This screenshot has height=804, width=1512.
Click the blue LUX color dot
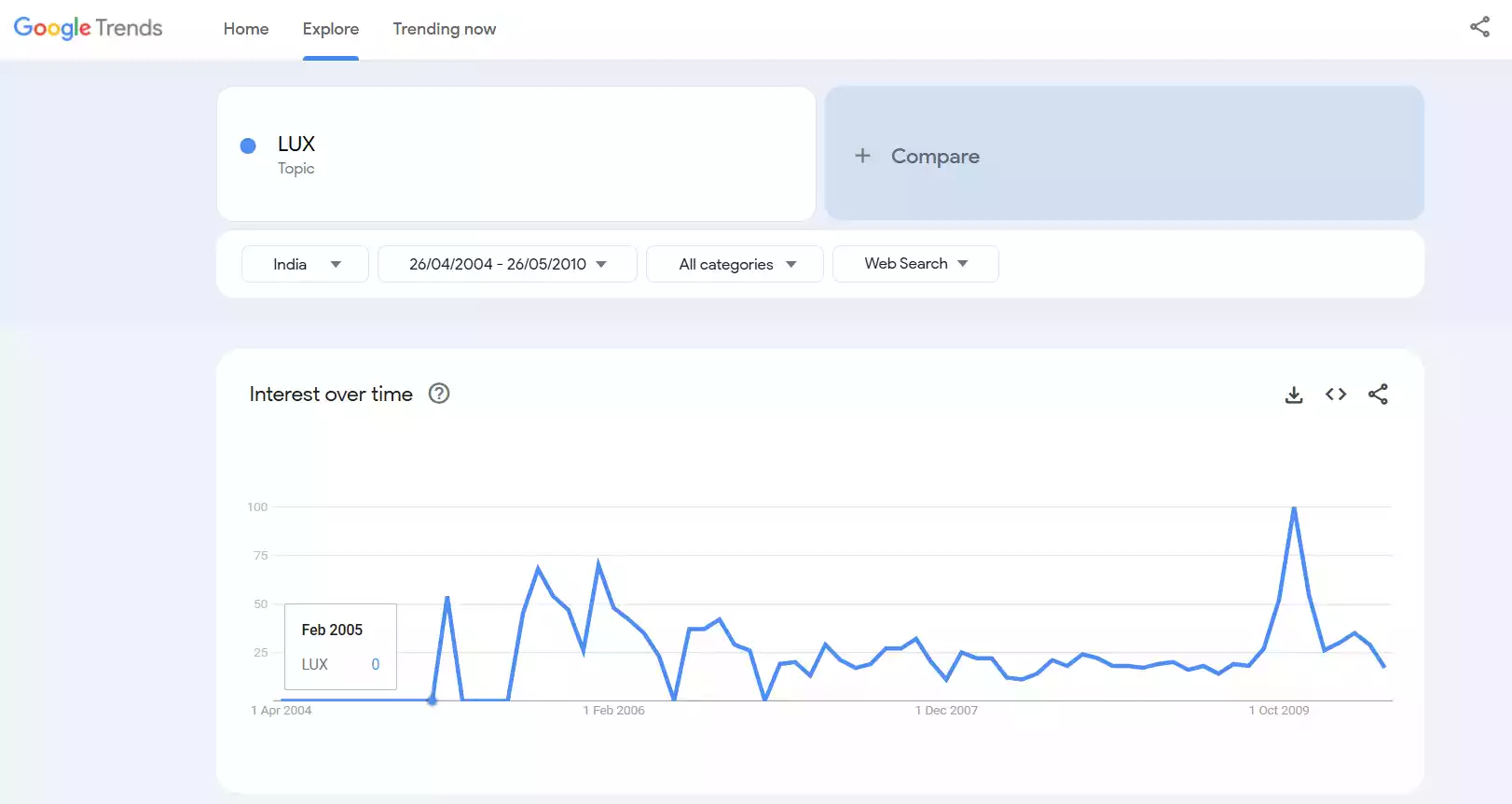(x=248, y=146)
